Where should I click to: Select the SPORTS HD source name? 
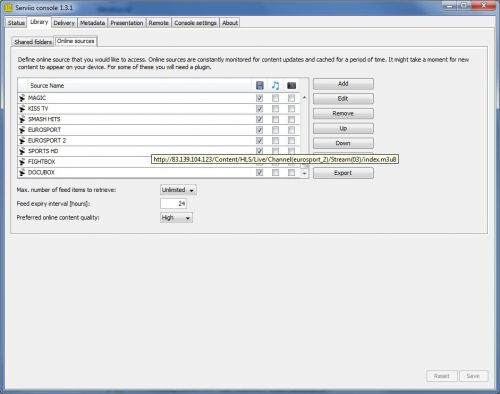point(43,151)
